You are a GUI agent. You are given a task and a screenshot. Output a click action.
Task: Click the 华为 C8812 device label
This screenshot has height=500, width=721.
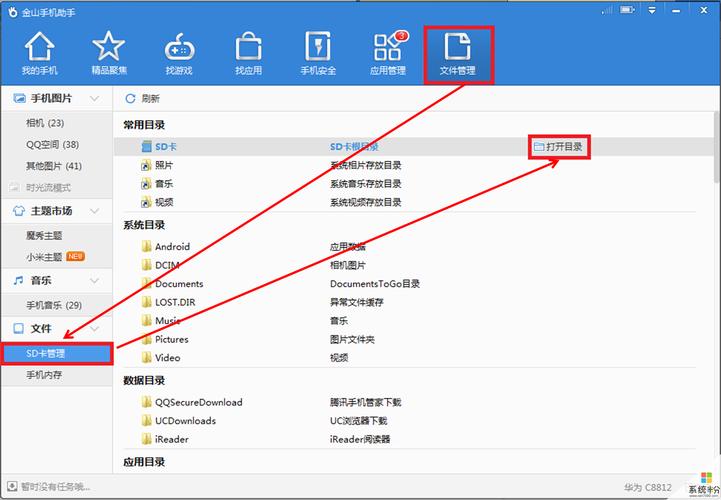tap(648, 487)
